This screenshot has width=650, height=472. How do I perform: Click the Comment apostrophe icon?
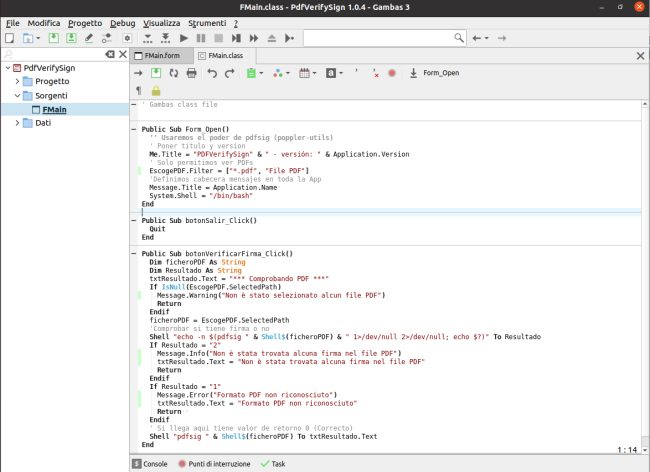pos(357,72)
